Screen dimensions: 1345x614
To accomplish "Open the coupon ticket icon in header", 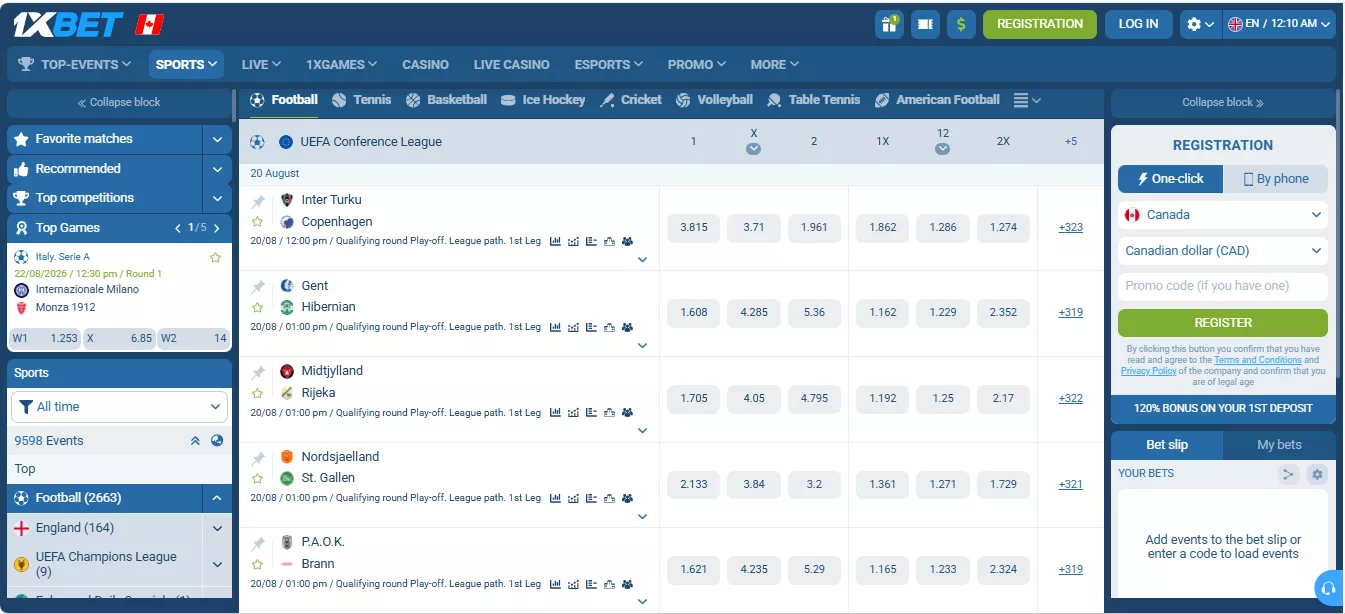I will (925, 24).
